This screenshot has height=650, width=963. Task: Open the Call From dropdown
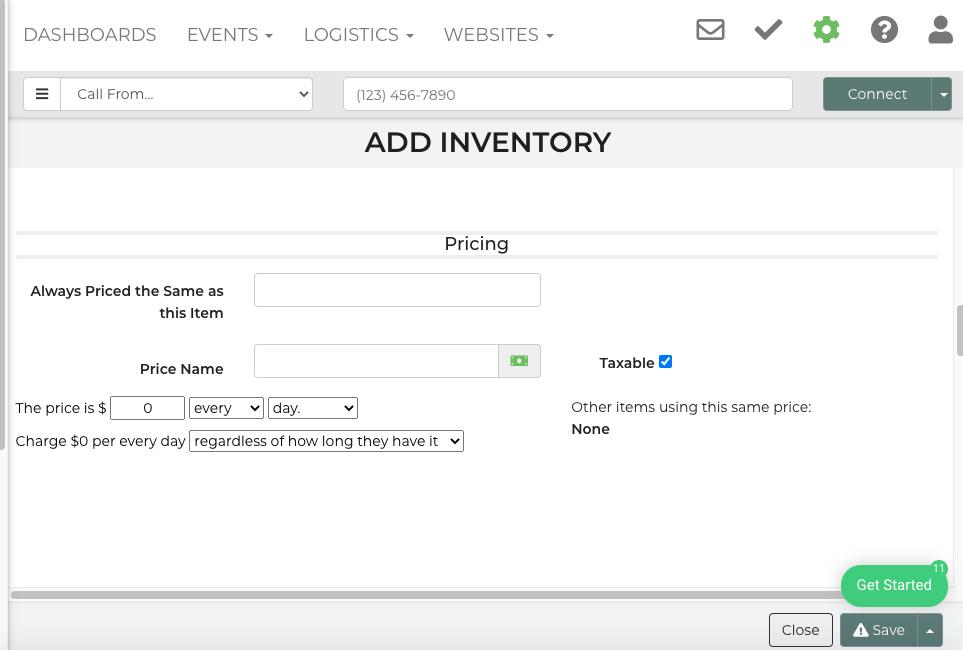click(186, 94)
